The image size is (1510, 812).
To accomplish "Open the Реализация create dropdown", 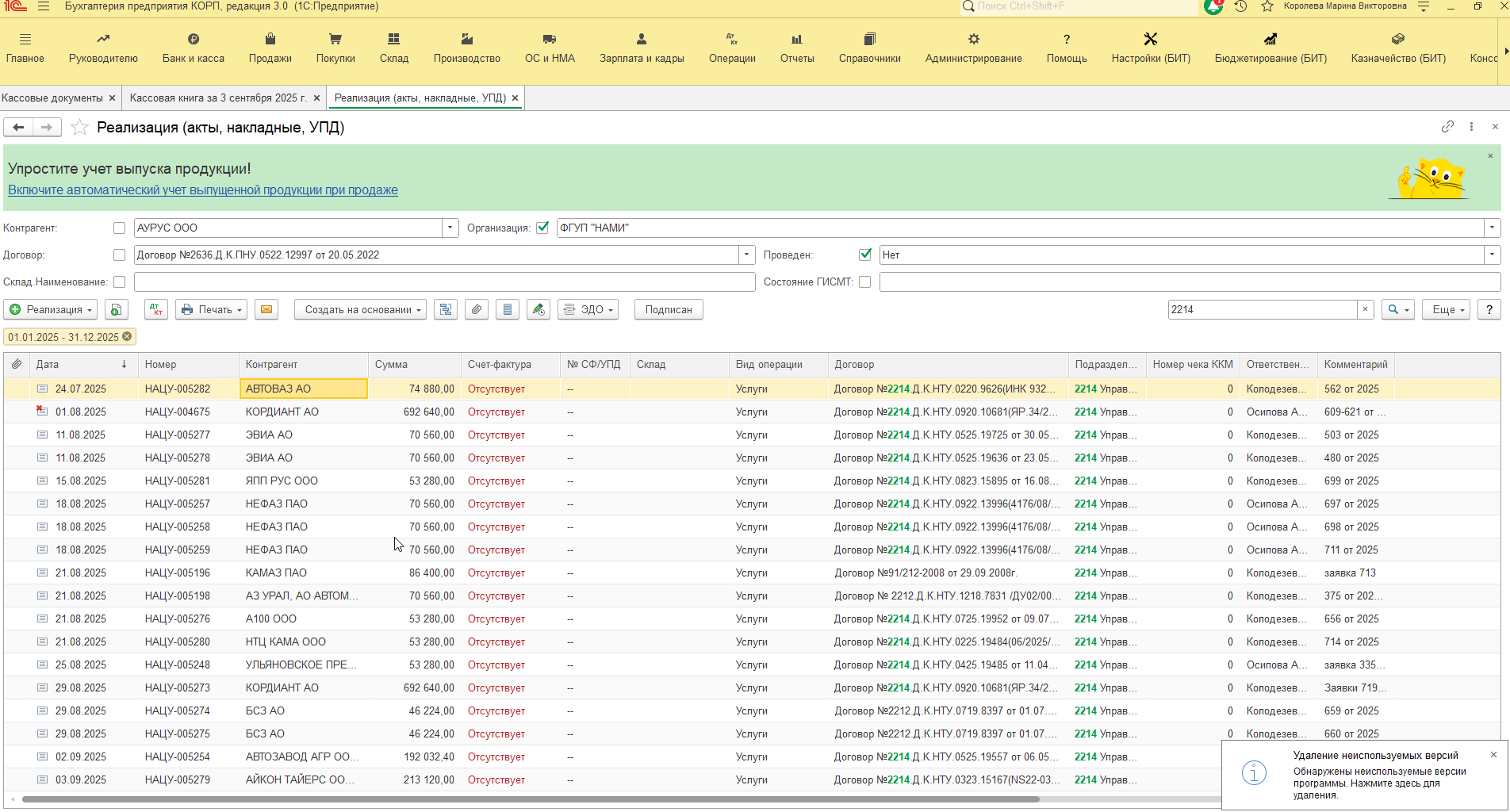I will click(51, 310).
